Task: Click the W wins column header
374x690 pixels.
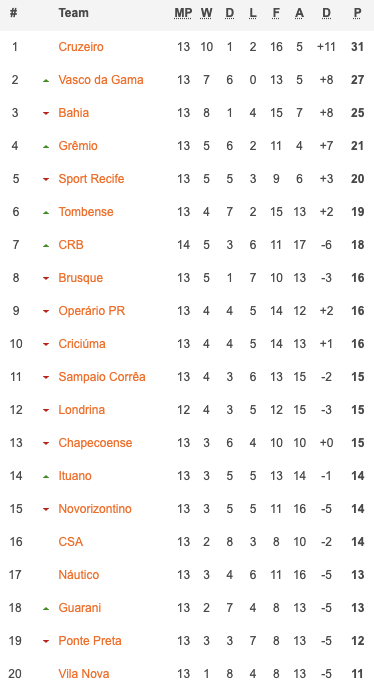Action: 206,13
